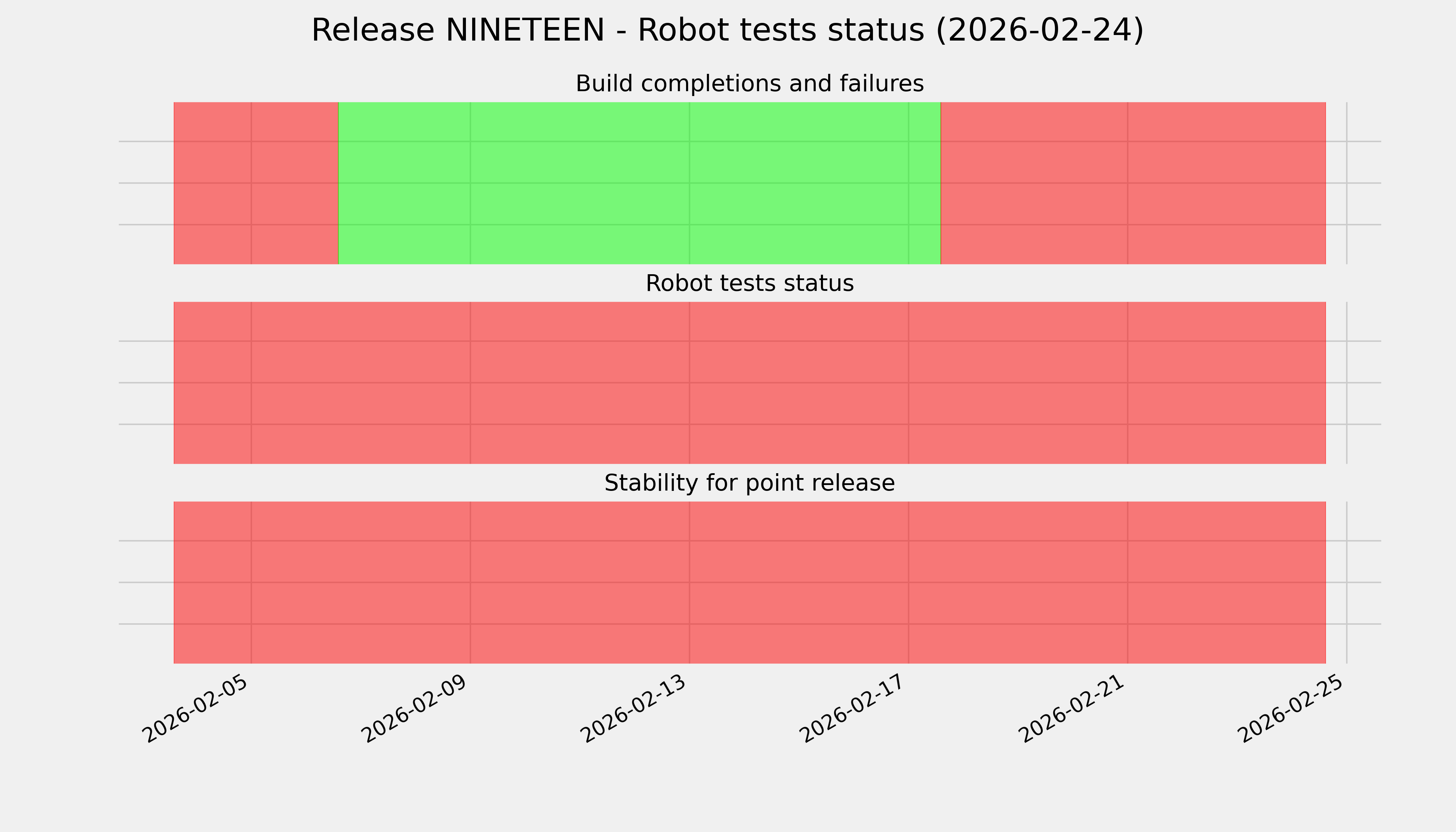Click the right red block after the green region

pos(1133,183)
